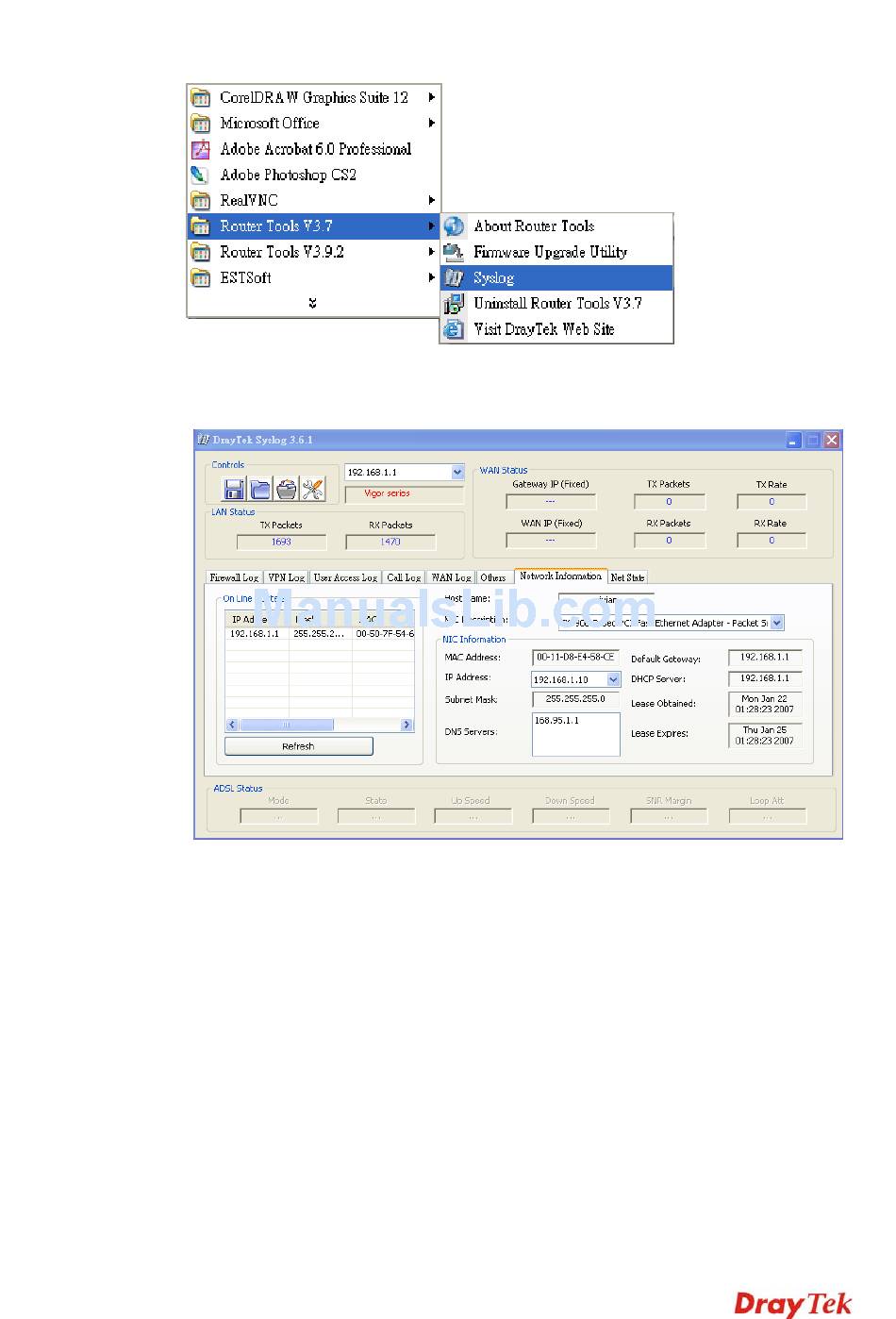This screenshot has height=1319, width=896.
Task: Open the wrench and screwdriver setup icon
Action: tap(313, 489)
